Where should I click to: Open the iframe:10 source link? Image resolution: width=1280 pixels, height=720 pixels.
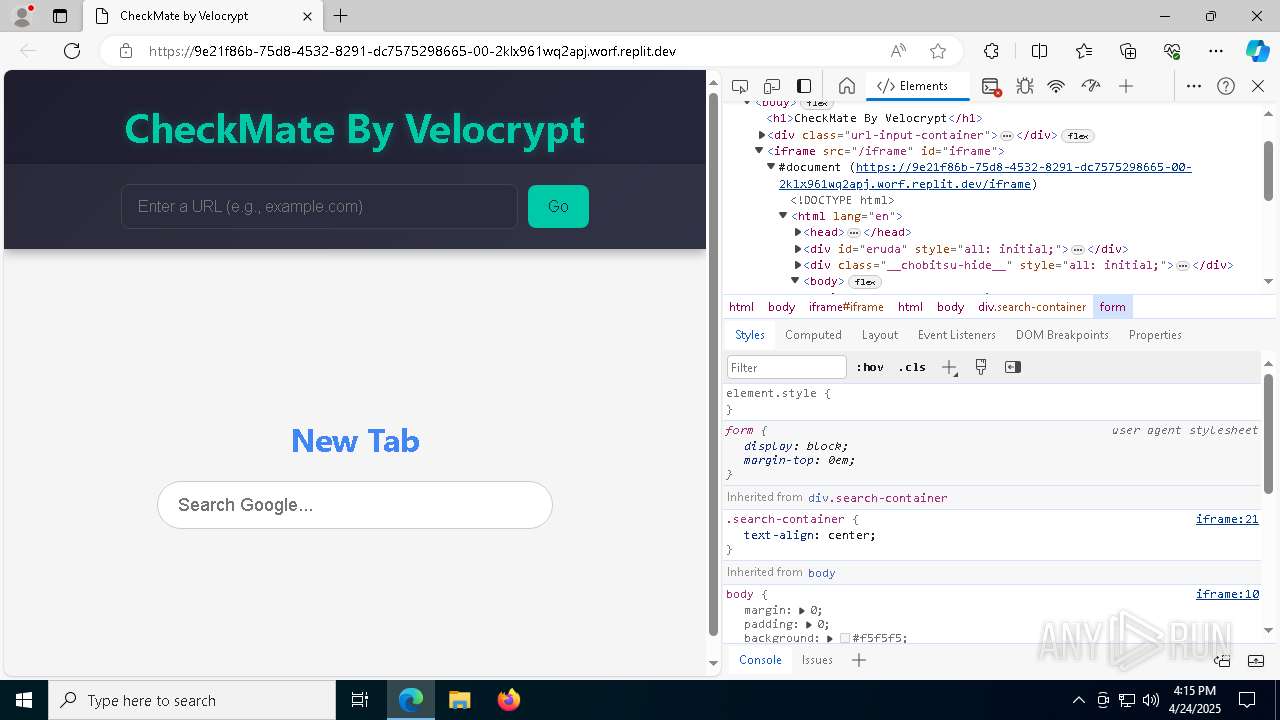[1227, 594]
